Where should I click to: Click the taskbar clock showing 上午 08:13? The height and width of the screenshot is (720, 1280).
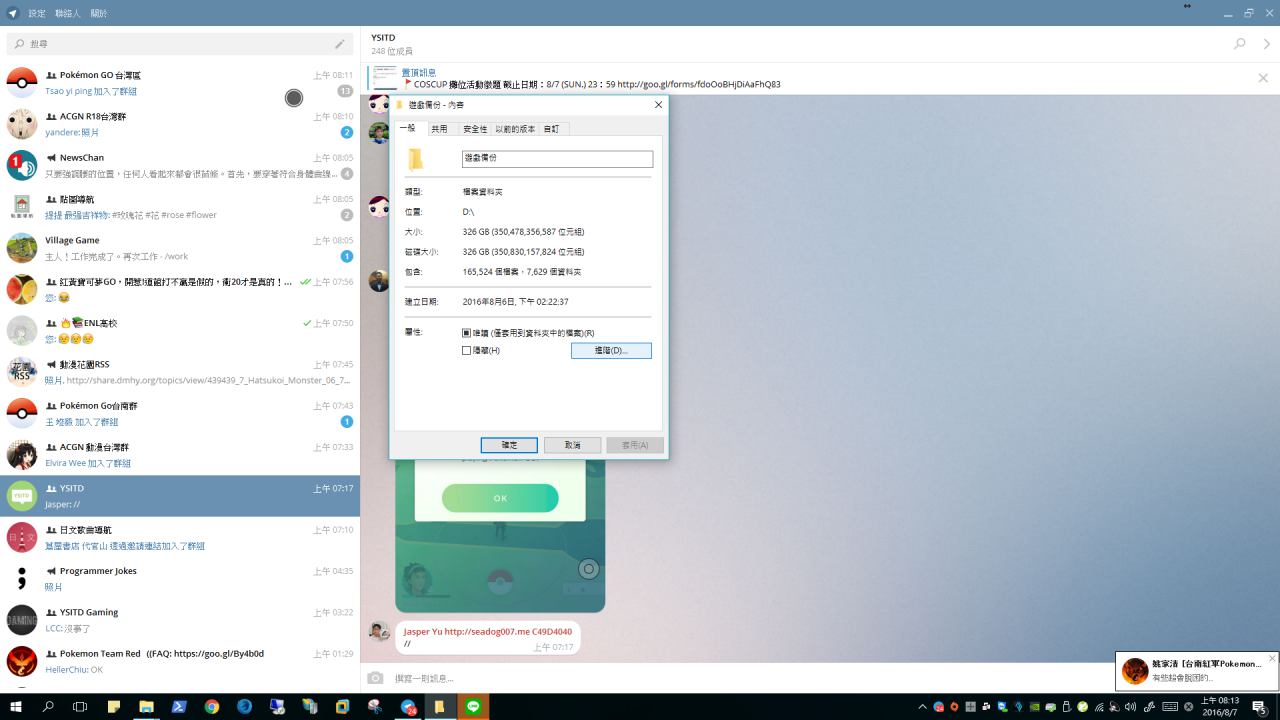pyautogui.click(x=1220, y=707)
